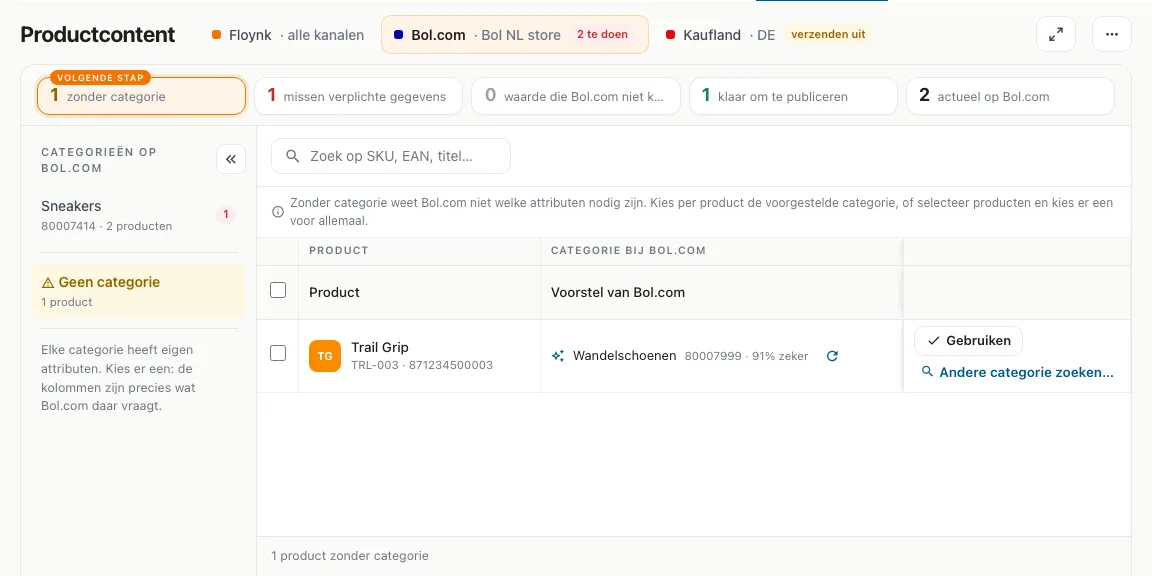Viewport: 1152px width, 576px height.
Task: Click the Productcontent page title
Action: (x=98, y=35)
